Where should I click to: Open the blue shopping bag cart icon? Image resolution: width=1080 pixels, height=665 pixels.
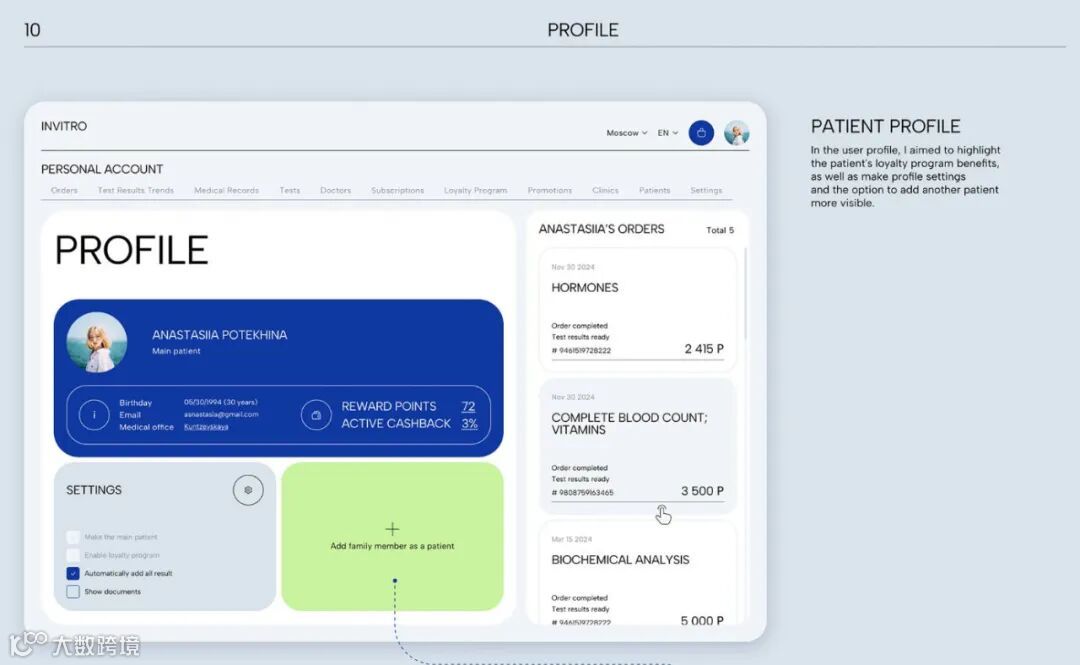tap(701, 133)
